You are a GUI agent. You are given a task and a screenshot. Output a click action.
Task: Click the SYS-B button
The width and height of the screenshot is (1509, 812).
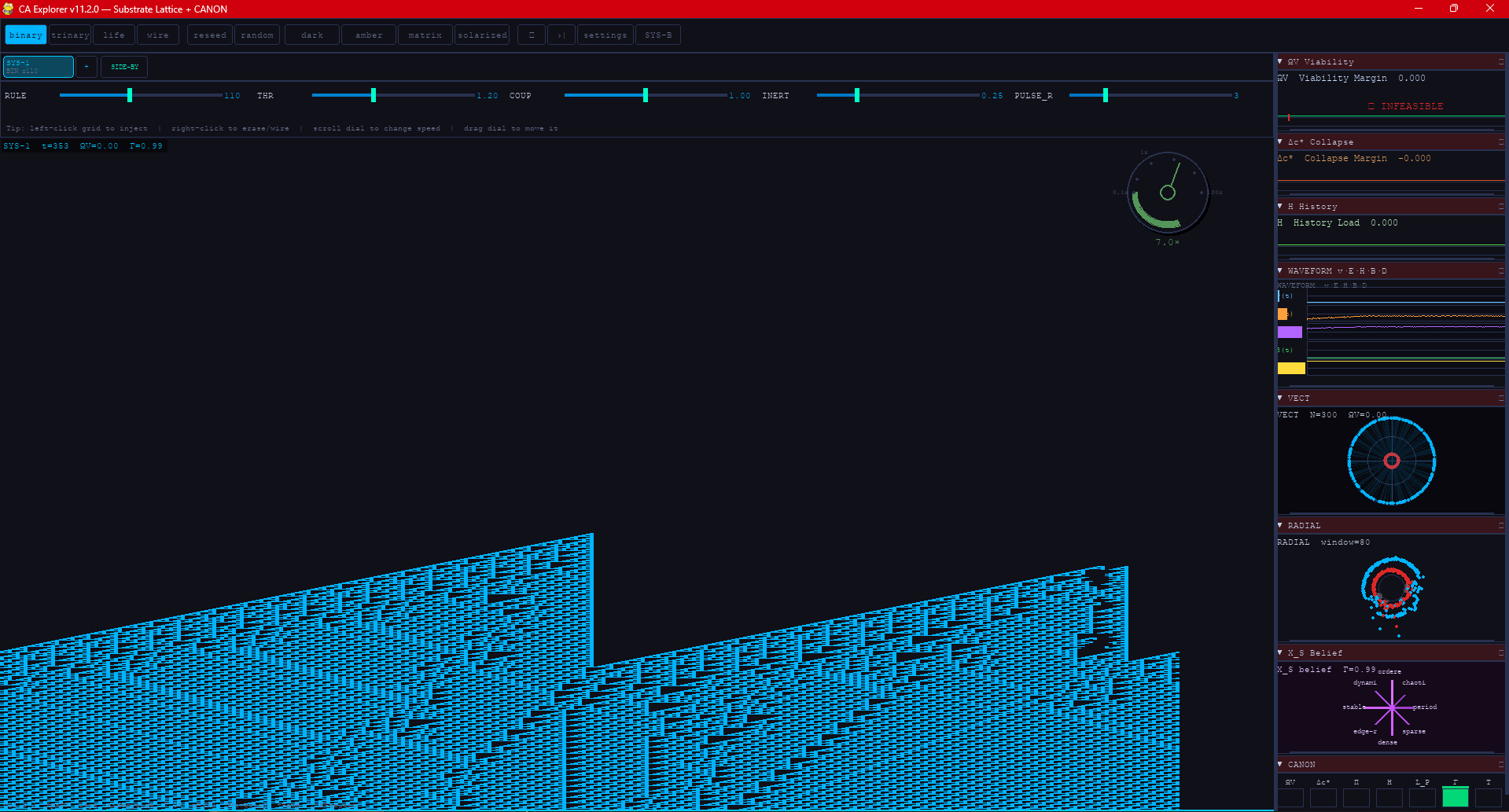pyautogui.click(x=658, y=35)
